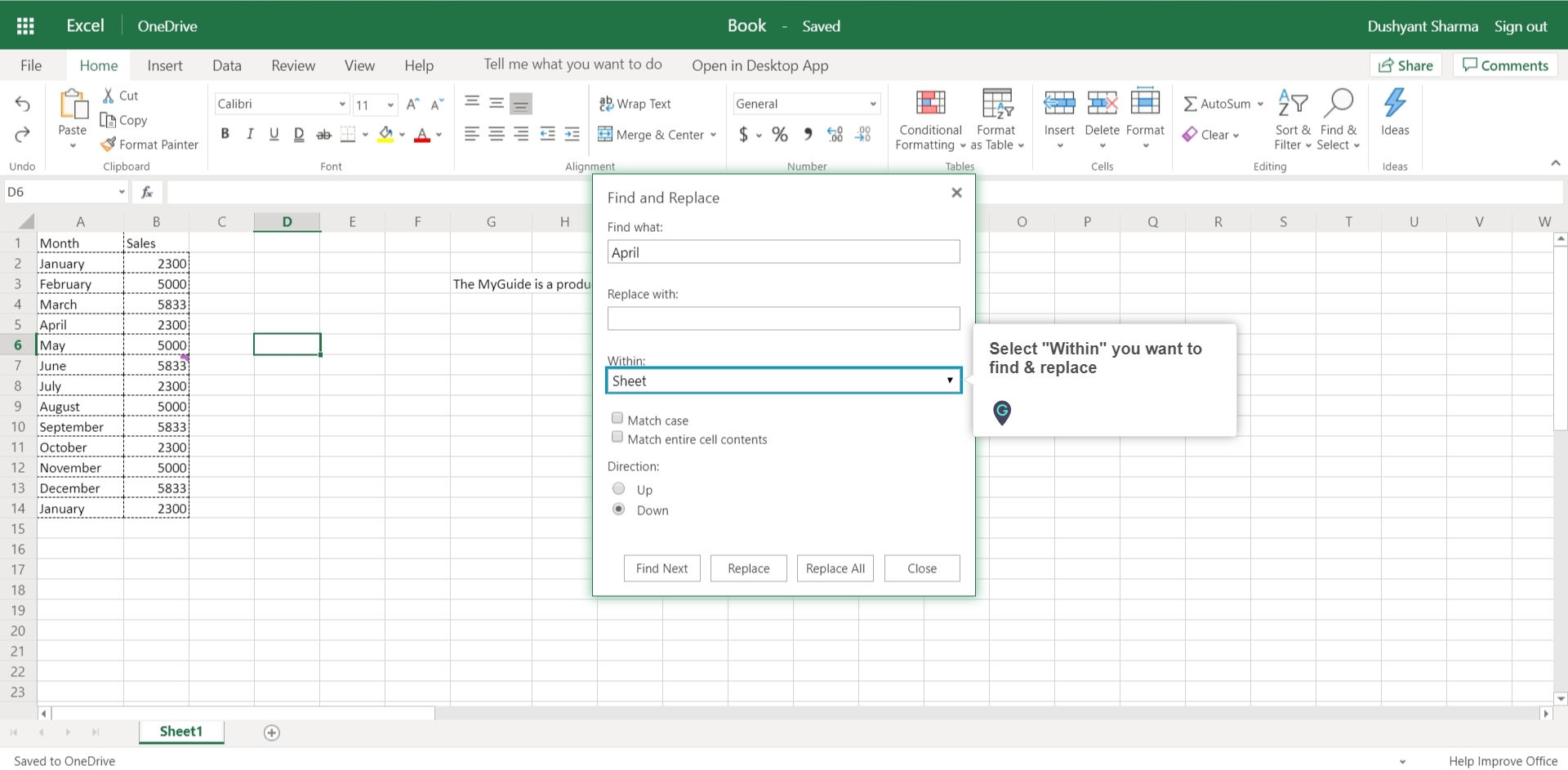
Task: Apply italic formatting
Action: [x=250, y=134]
